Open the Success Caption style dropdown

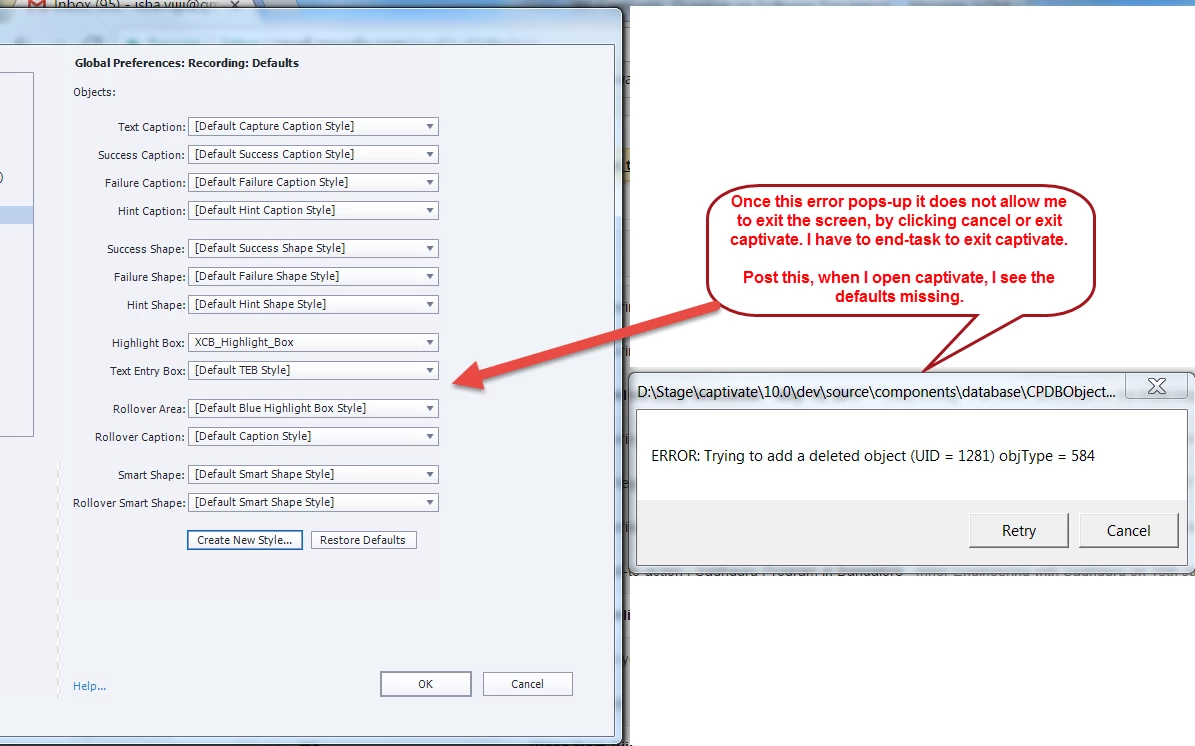pos(313,155)
